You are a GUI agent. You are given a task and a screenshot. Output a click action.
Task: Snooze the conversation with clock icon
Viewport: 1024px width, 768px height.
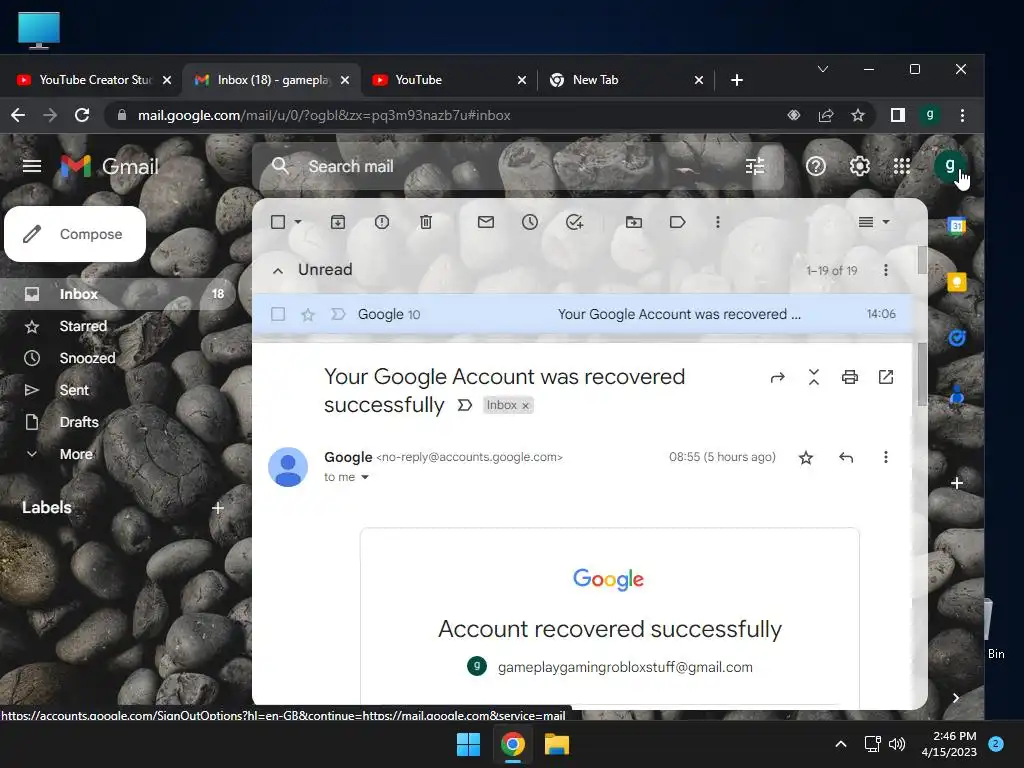(530, 222)
